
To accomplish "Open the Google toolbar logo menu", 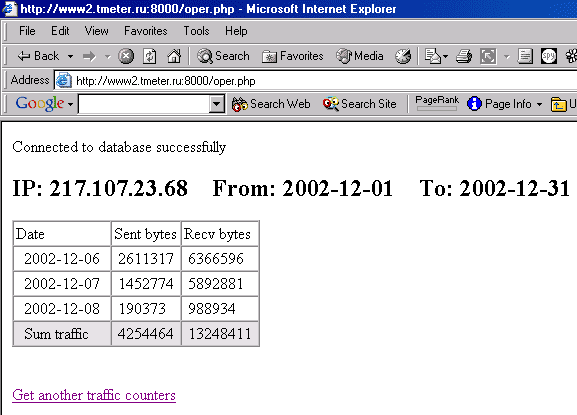I will [44, 104].
